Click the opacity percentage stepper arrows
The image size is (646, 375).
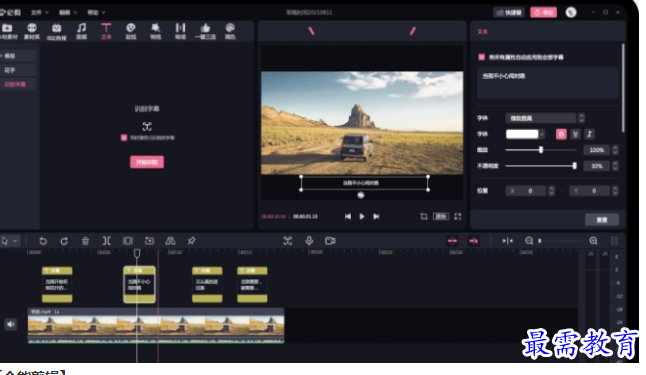[616, 166]
